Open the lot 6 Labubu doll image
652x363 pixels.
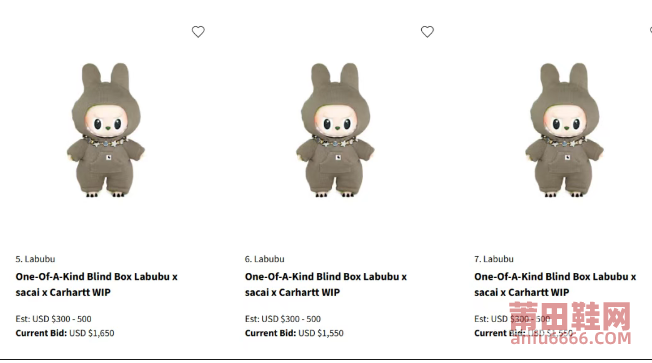click(x=335, y=130)
